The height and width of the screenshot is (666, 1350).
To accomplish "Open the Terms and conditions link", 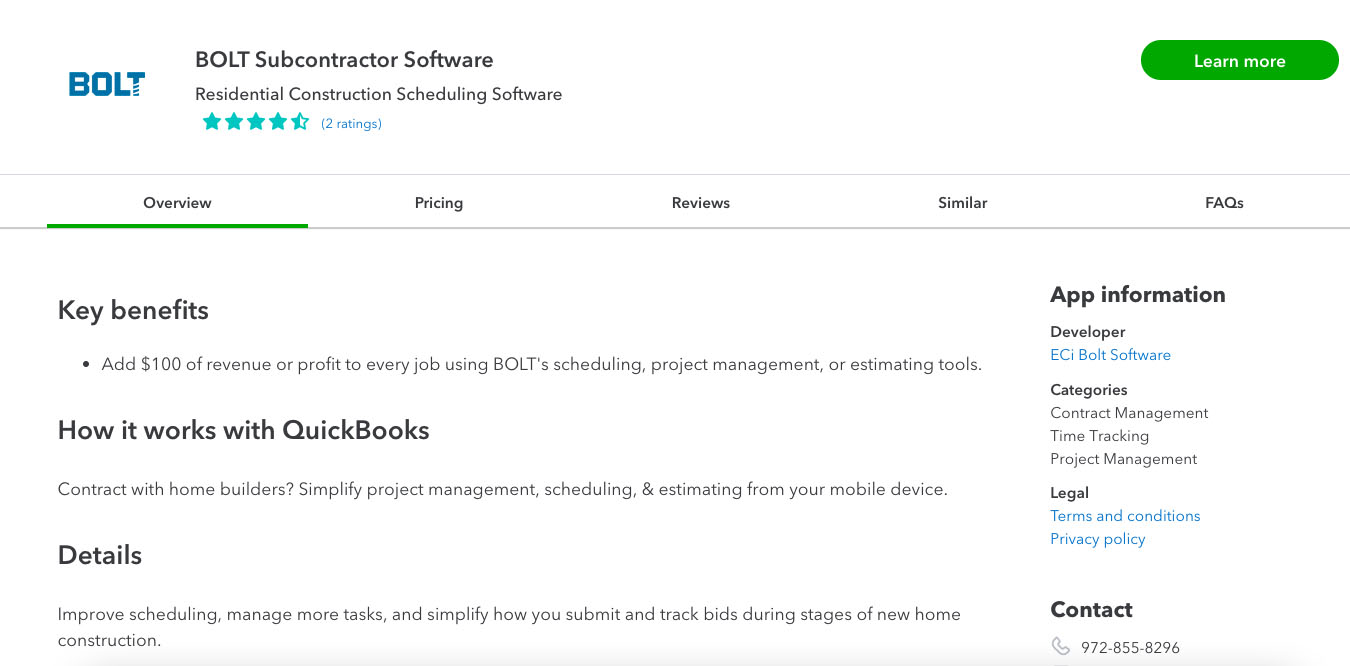I will [x=1125, y=516].
